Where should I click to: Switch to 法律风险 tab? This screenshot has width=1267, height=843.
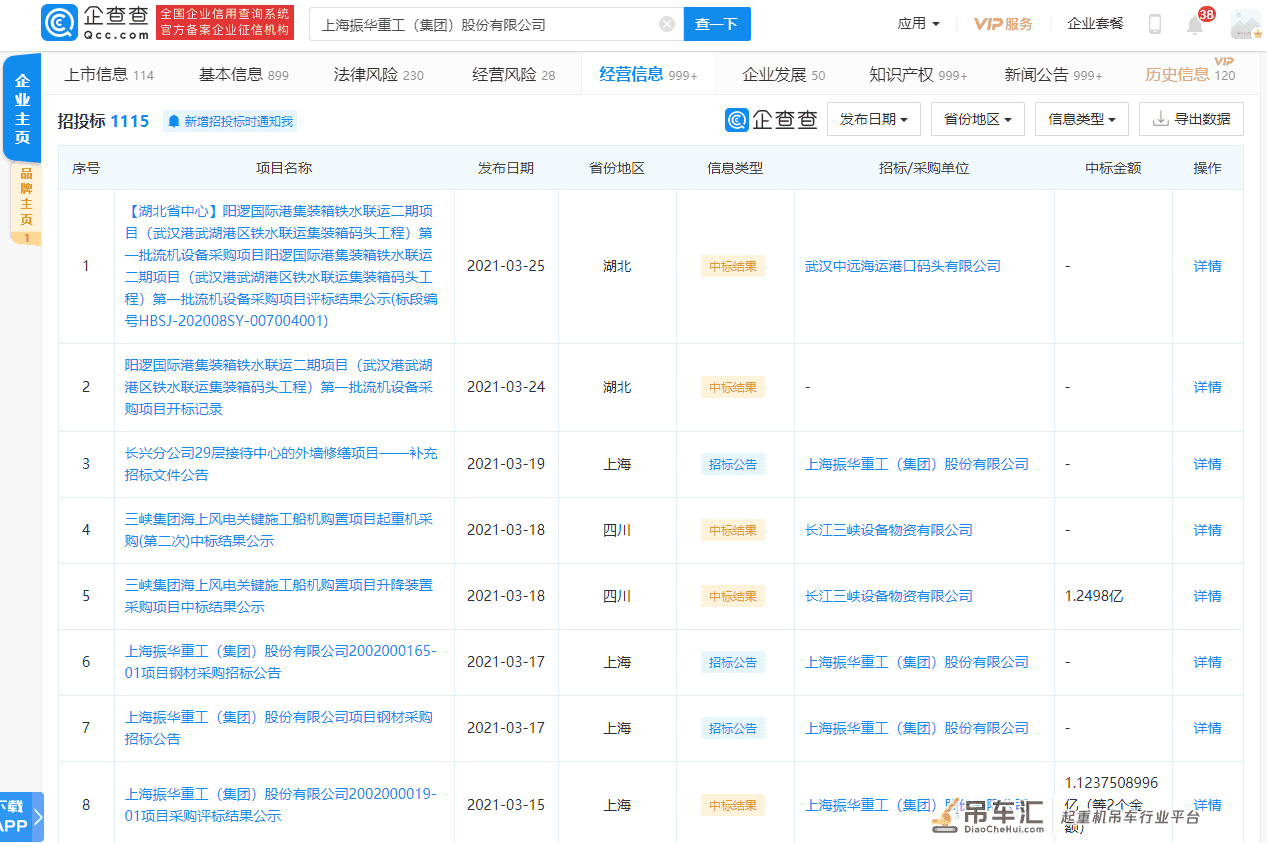[379, 75]
